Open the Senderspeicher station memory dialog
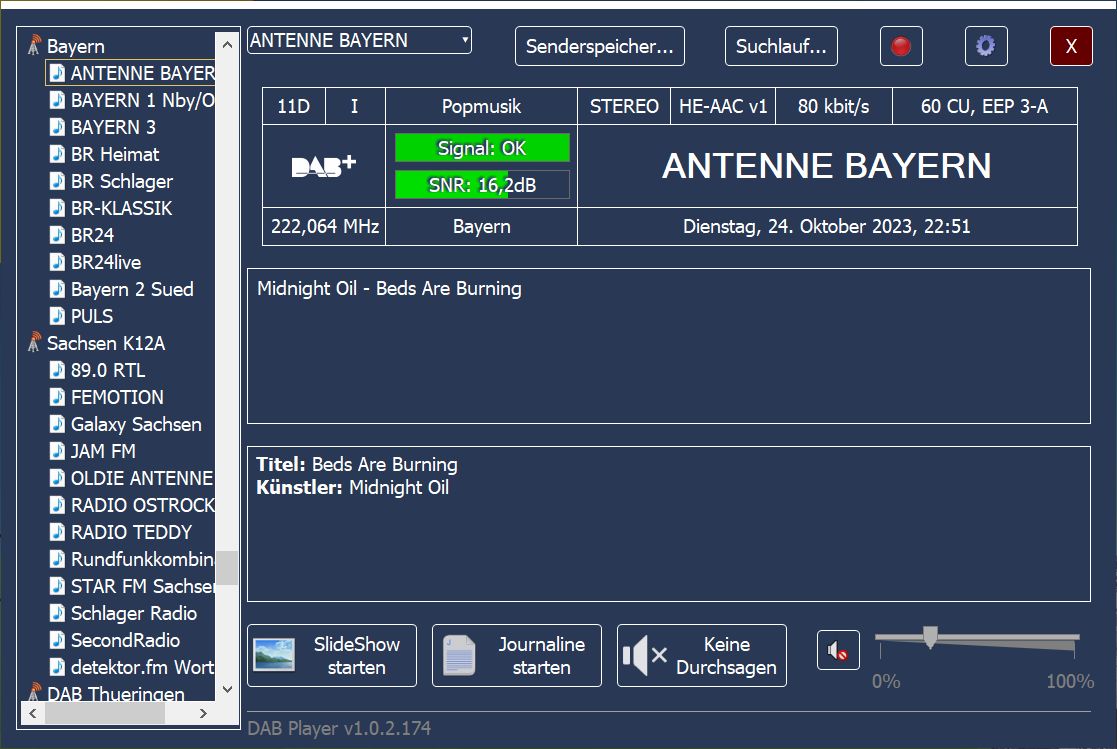This screenshot has width=1117, height=749. 600,46
